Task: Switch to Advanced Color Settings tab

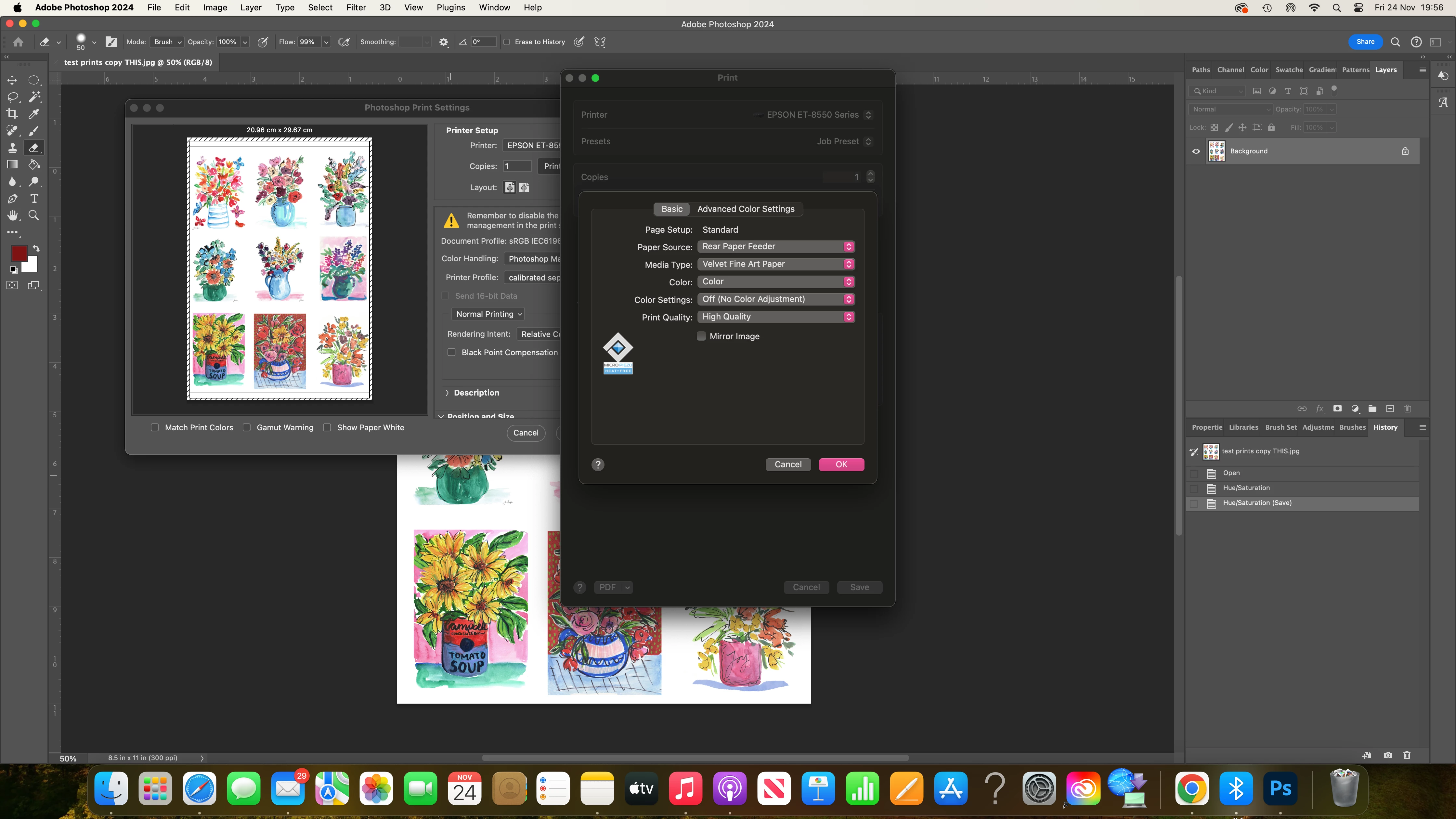Action: 746,209
